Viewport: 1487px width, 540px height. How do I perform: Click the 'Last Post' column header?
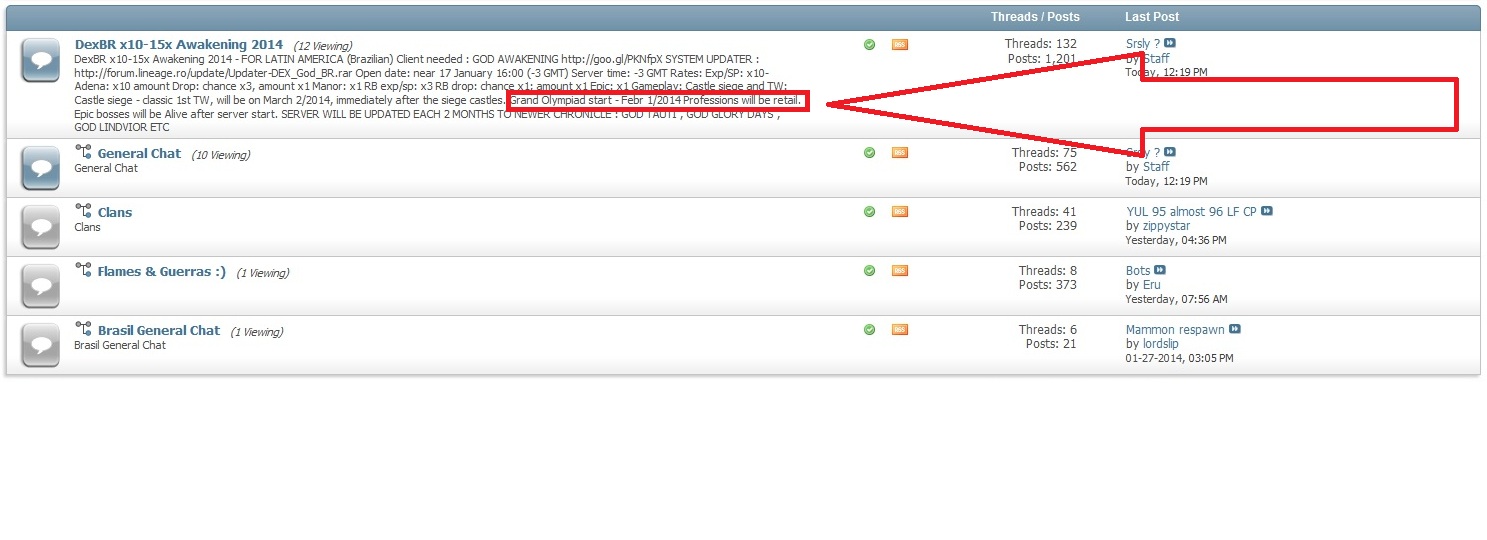click(x=1151, y=17)
